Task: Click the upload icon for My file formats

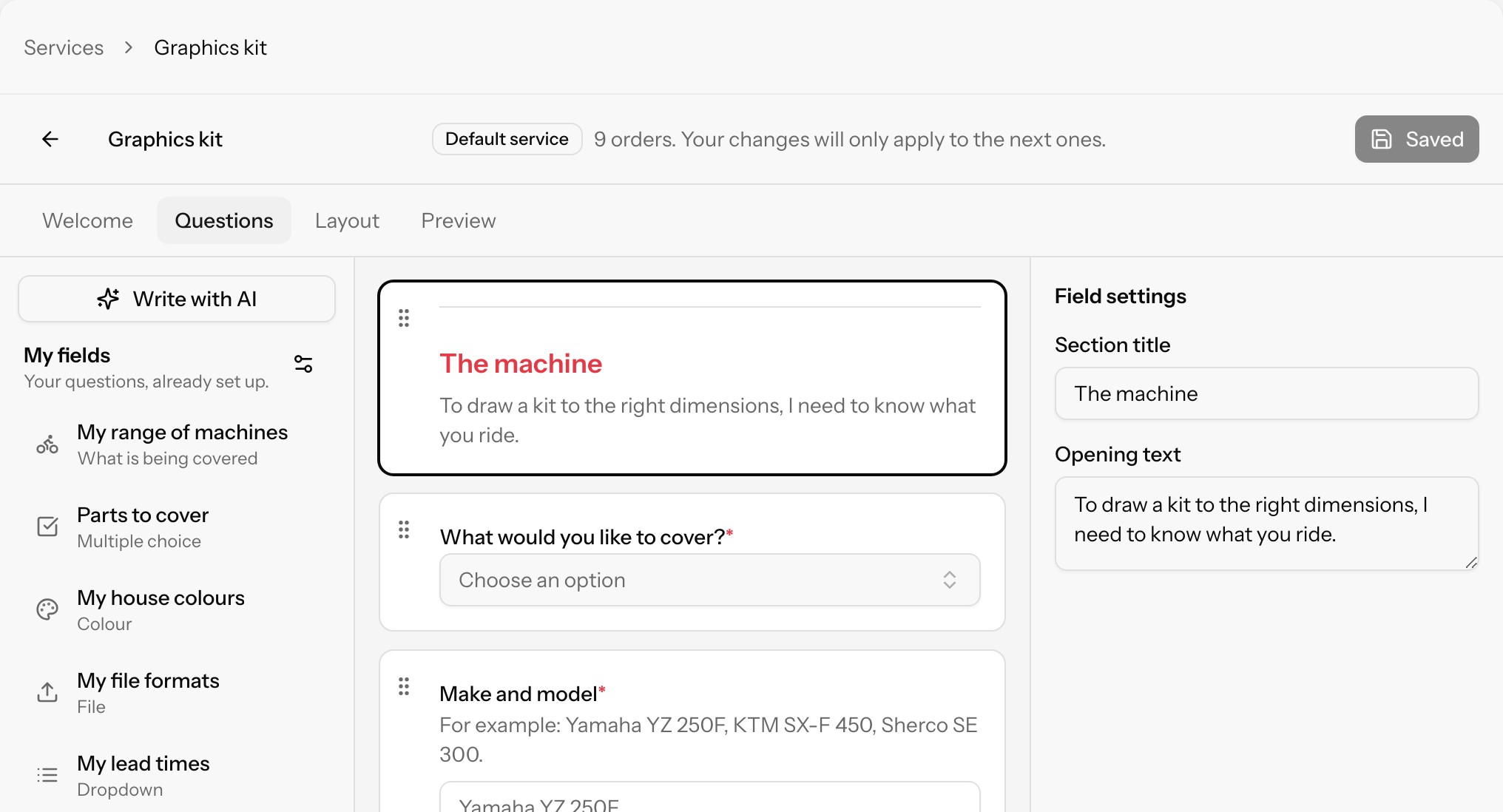Action: click(47, 692)
